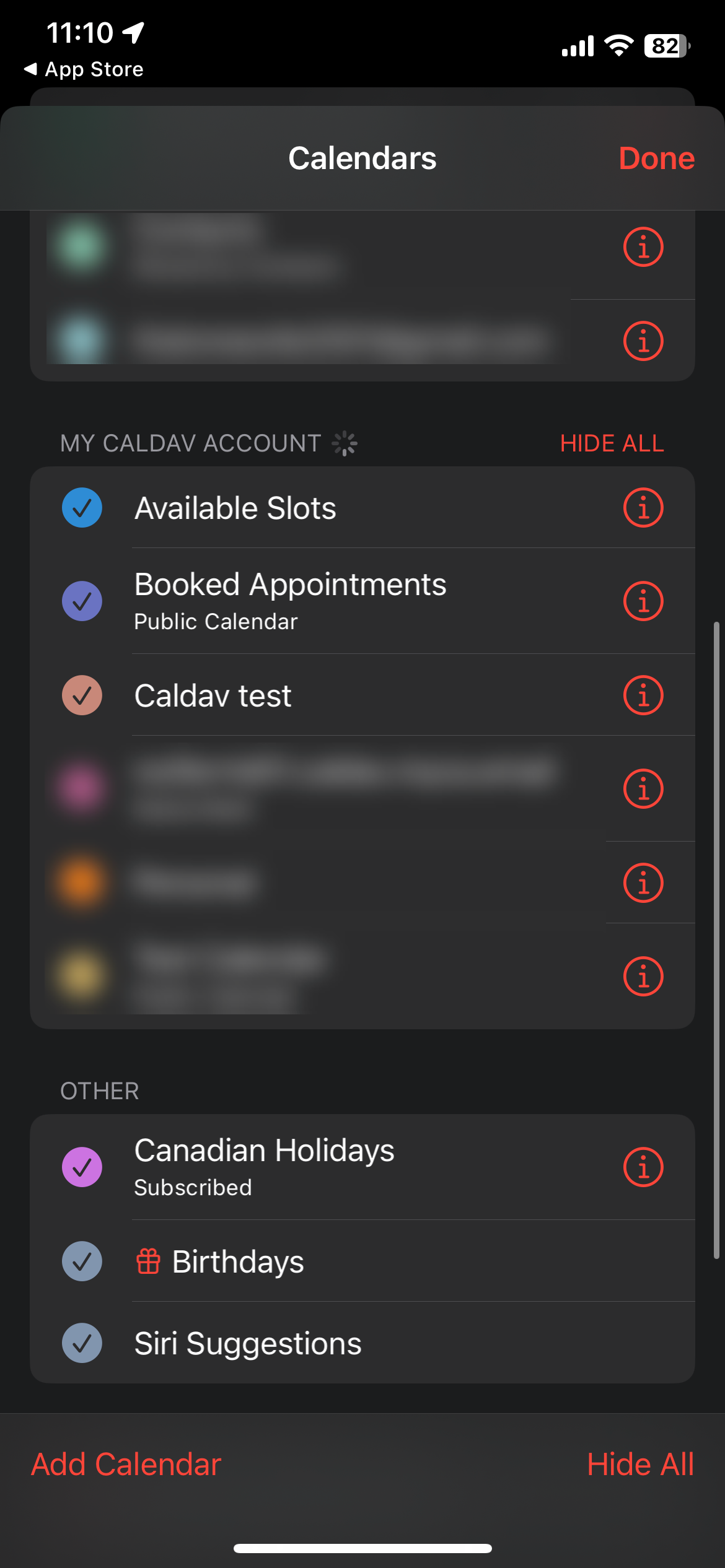The image size is (725, 1568).
Task: Uncheck the Caldav test calendar
Action: tap(82, 695)
